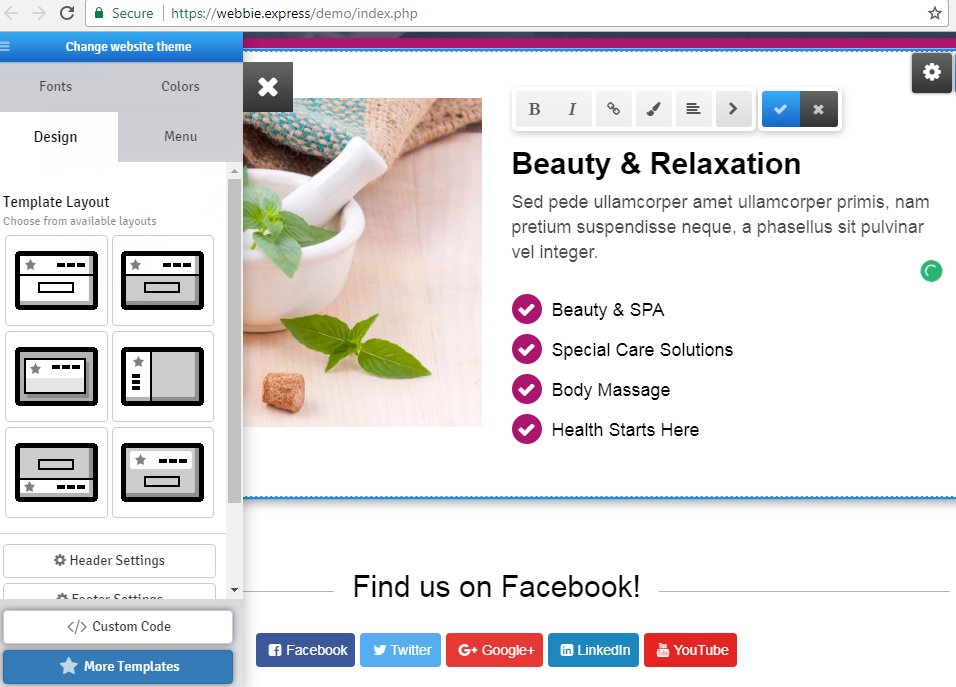Screen dimensions: 956x687
Task: Choose the layout with floating header bar
Action: pyautogui.click(x=163, y=472)
